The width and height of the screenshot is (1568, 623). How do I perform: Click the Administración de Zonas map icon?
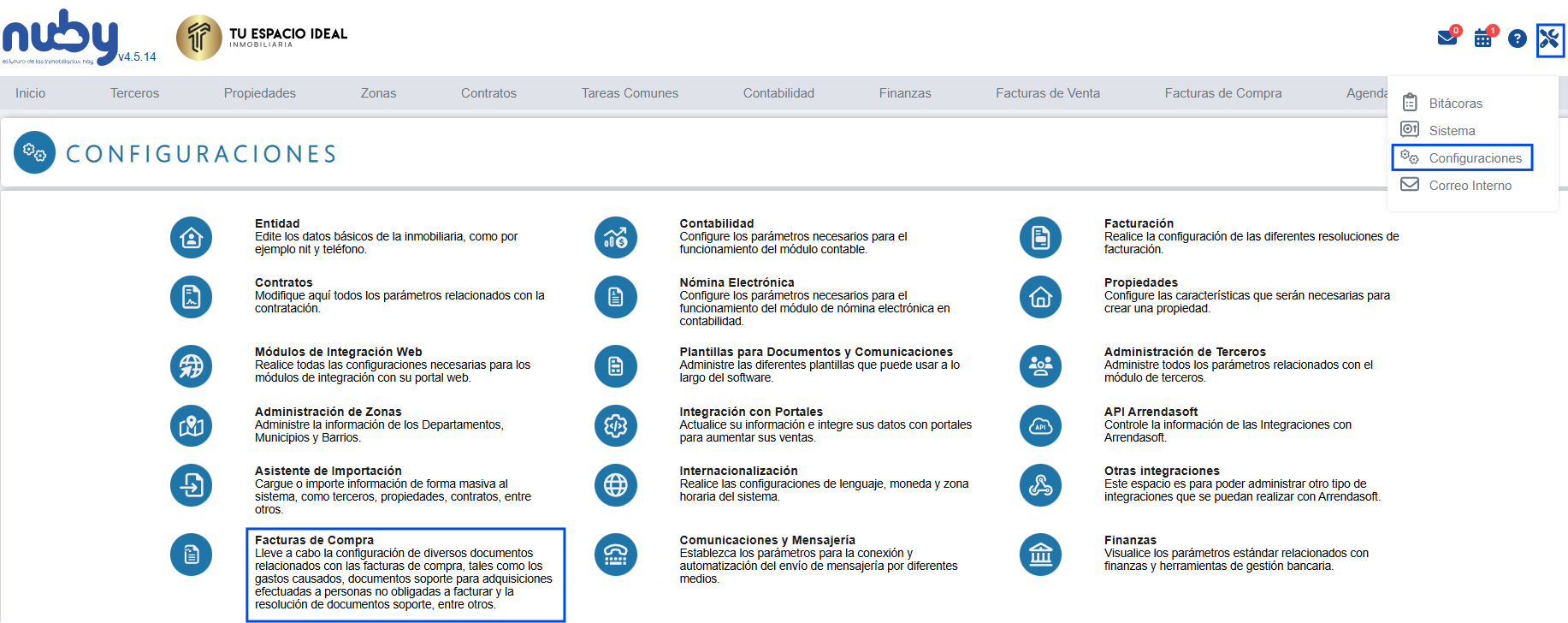(191, 425)
